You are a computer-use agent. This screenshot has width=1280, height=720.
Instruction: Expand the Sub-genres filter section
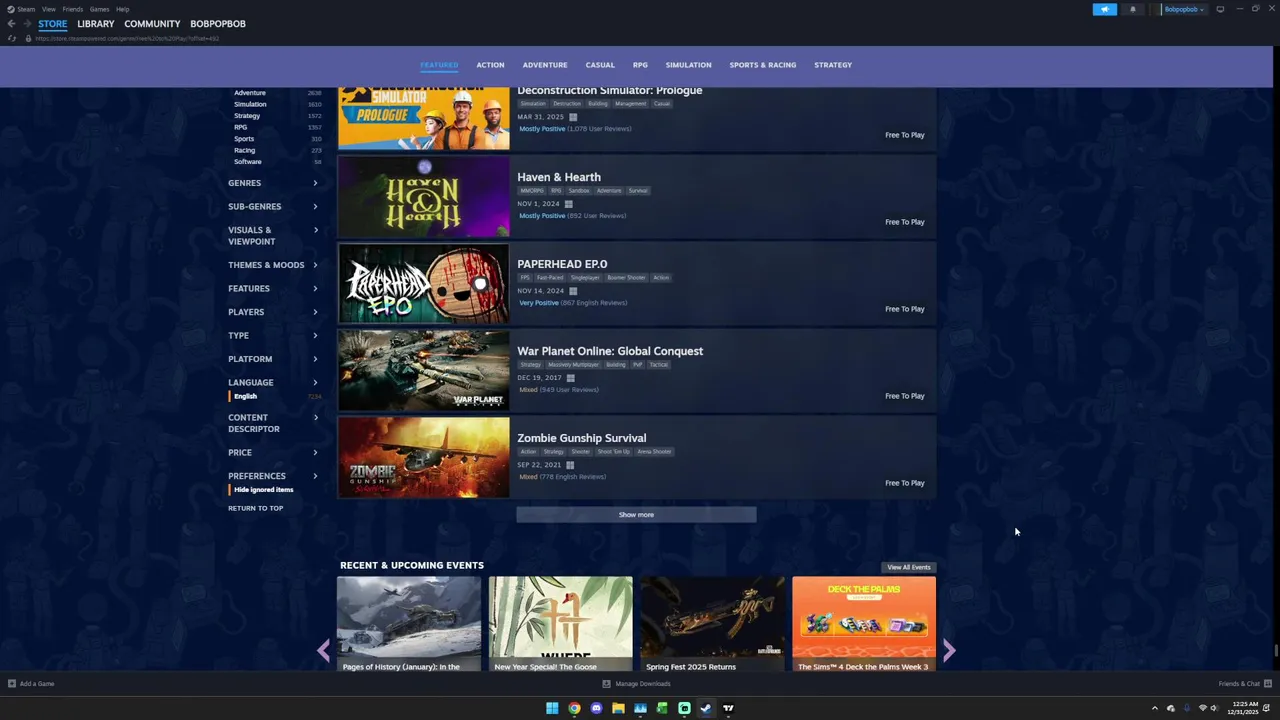point(273,206)
